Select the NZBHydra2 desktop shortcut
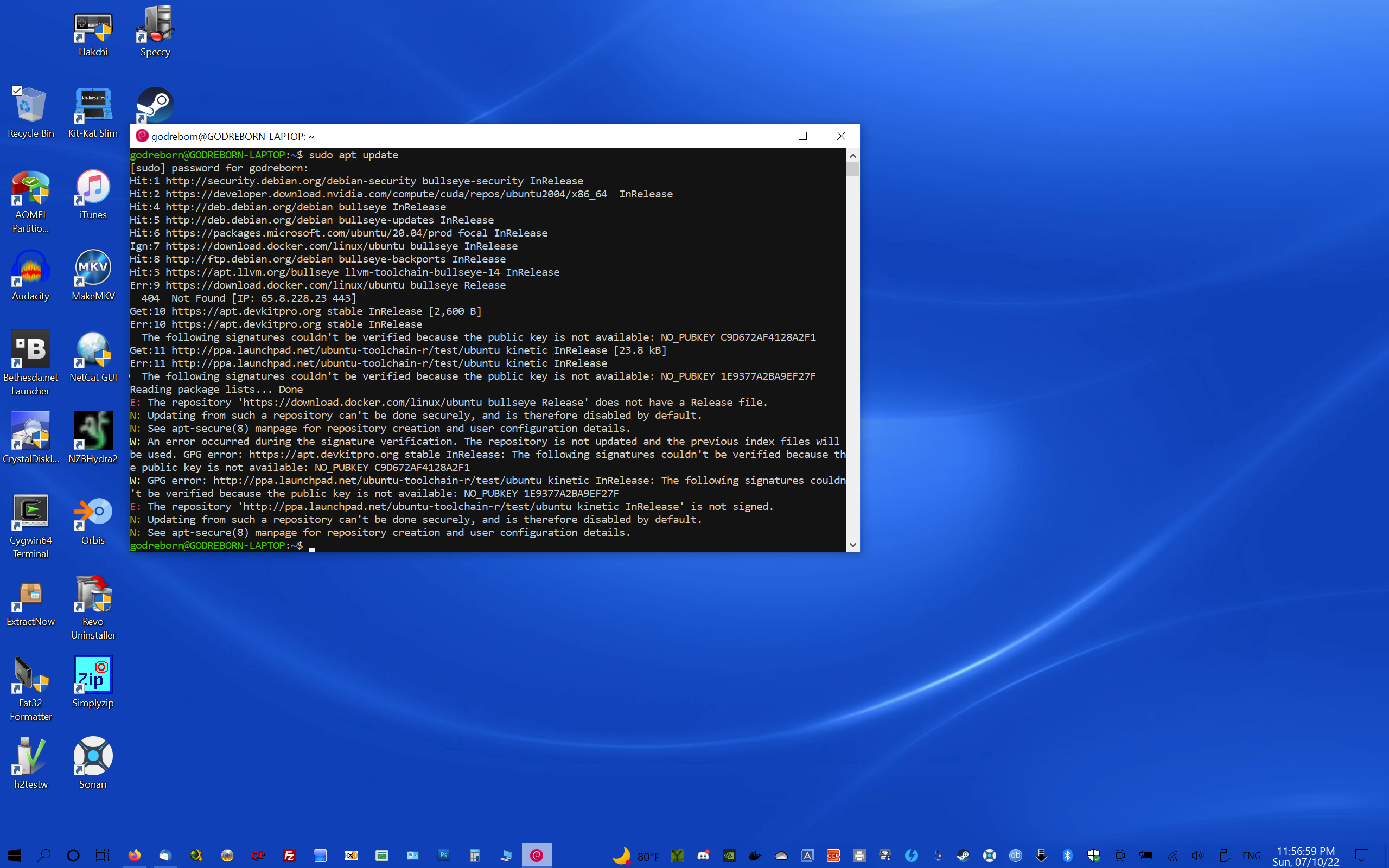This screenshot has height=868, width=1389. point(93,438)
